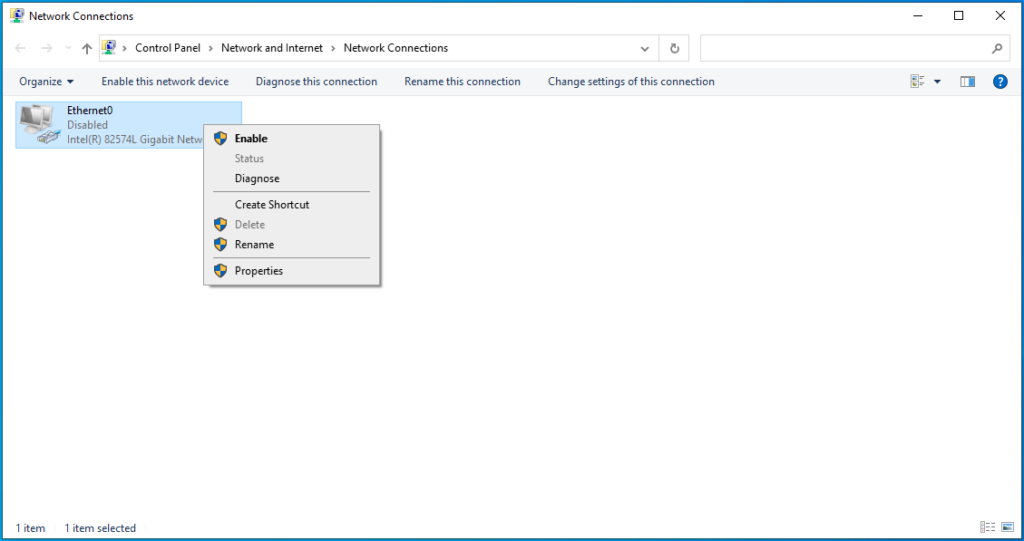The height and width of the screenshot is (541, 1024).
Task: Go forward with the forward arrow
Action: [47, 48]
